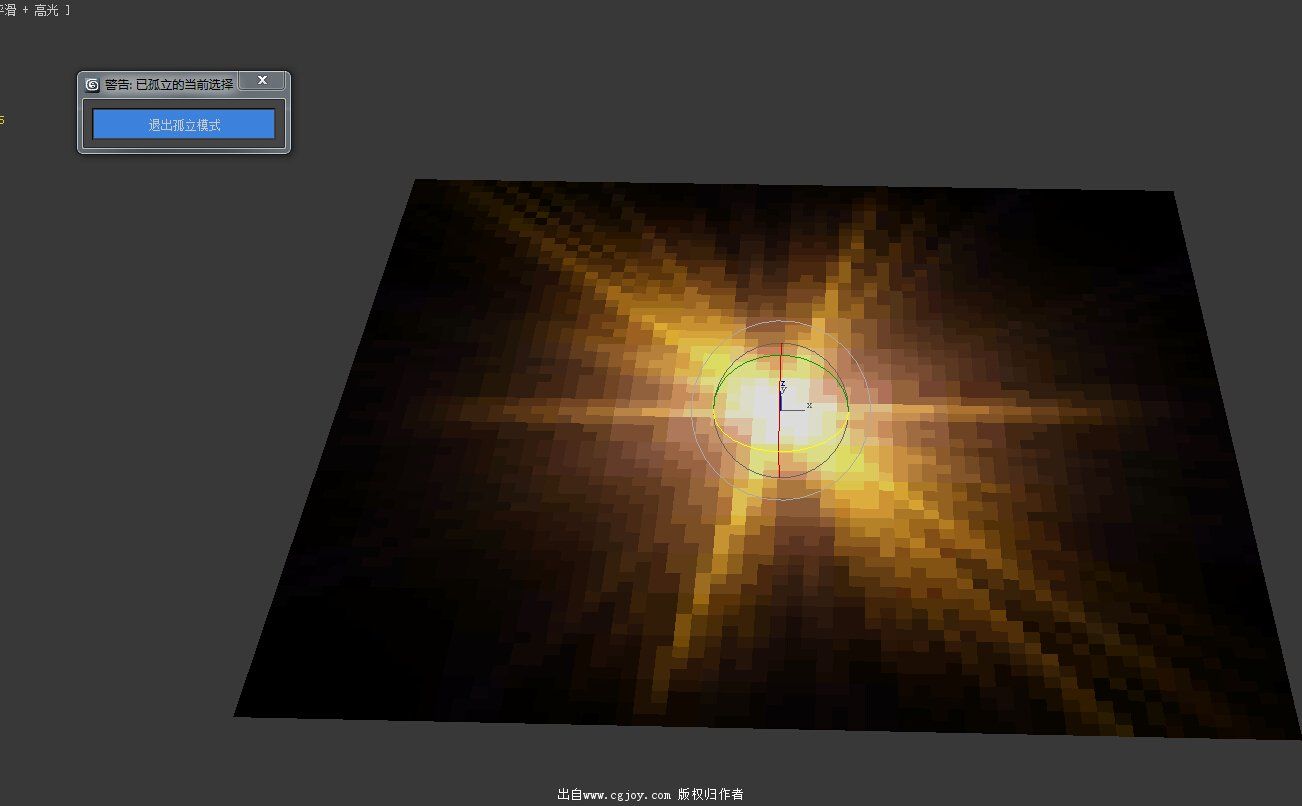
Task: Click the 3ds Max icon in warning dialog title
Action: 93,85
